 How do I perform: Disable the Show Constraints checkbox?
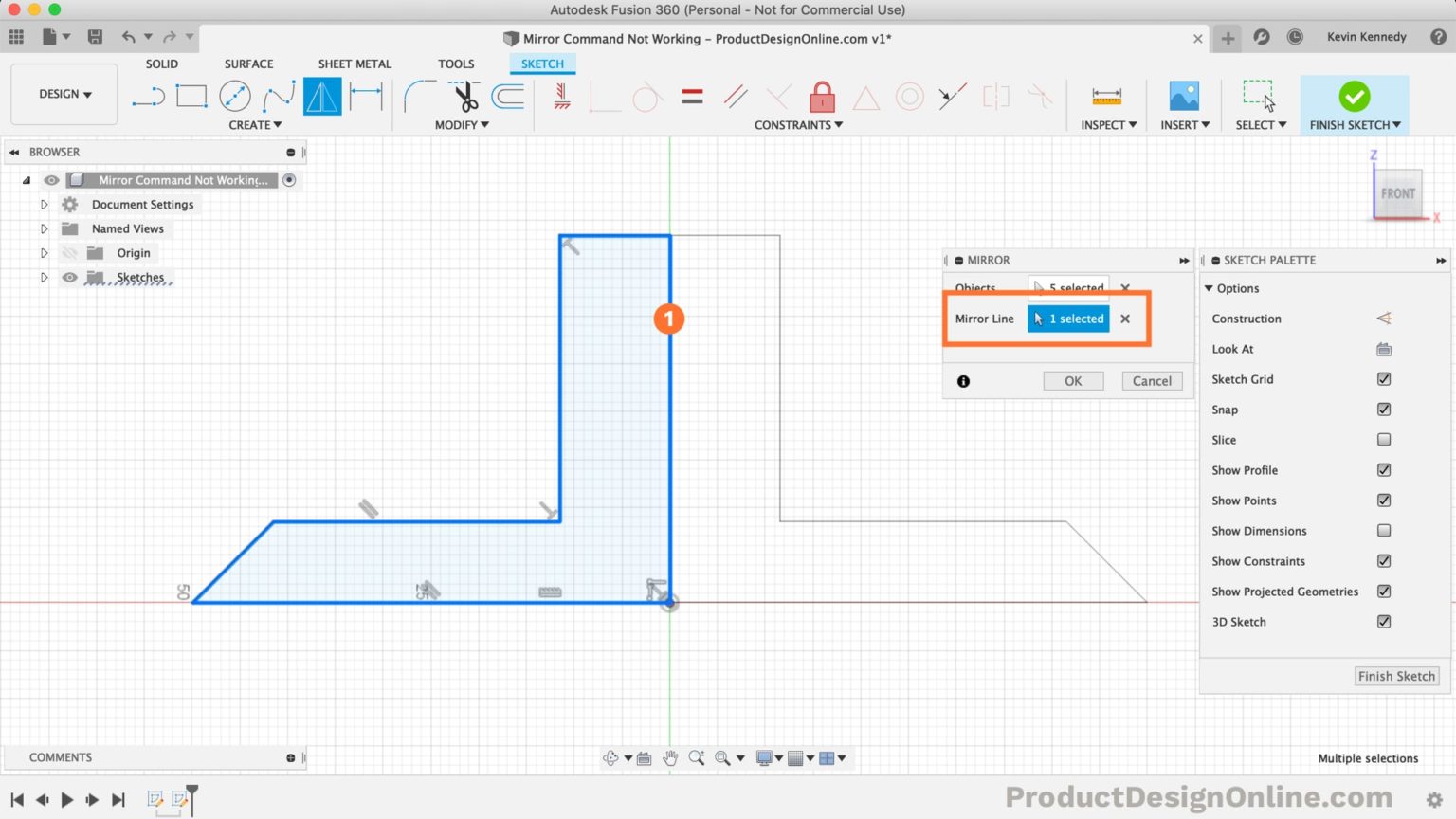tap(1383, 560)
